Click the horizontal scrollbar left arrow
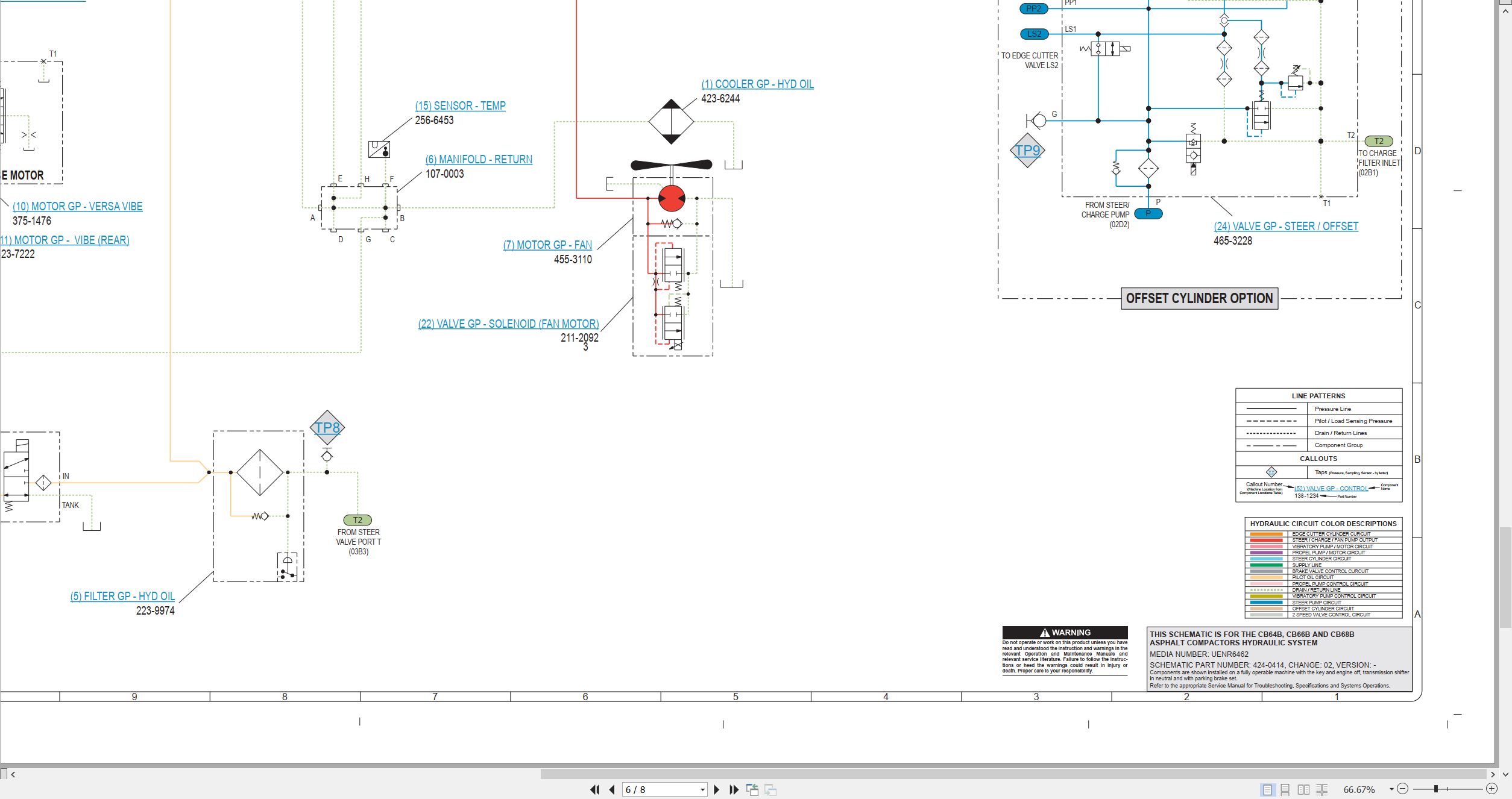1512x799 pixels. tap(13, 774)
